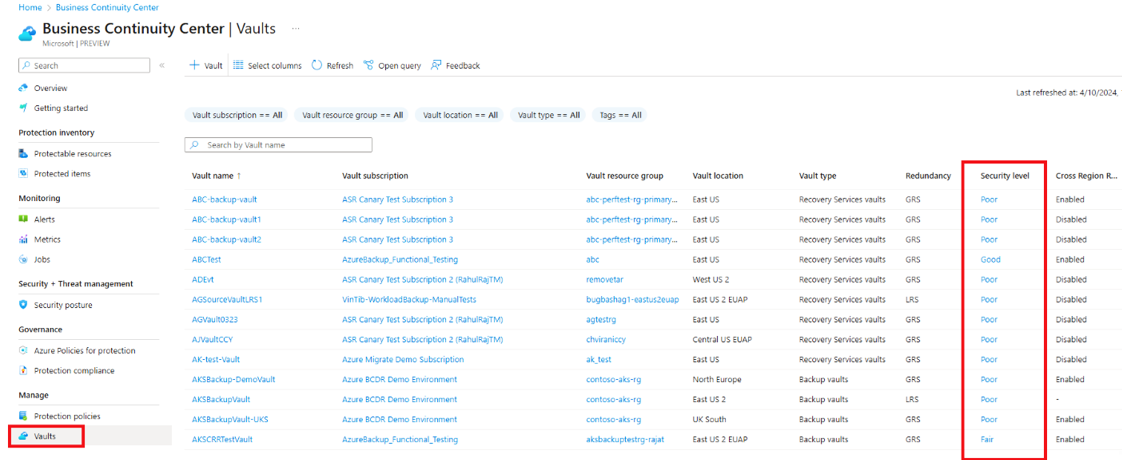Open the ellipsis menu beside Vaults title
This screenshot has height=460, width=1122.
(296, 29)
